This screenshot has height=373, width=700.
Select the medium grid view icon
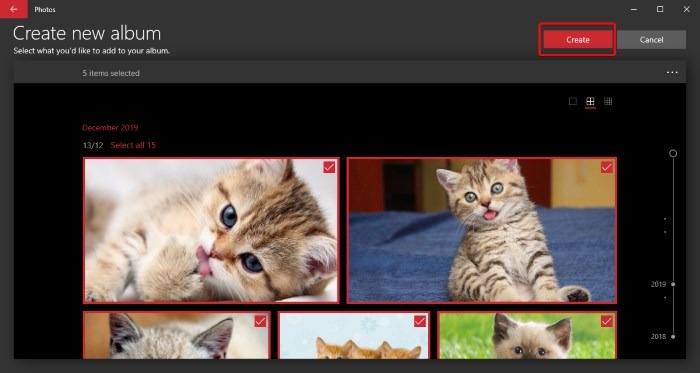[590, 102]
